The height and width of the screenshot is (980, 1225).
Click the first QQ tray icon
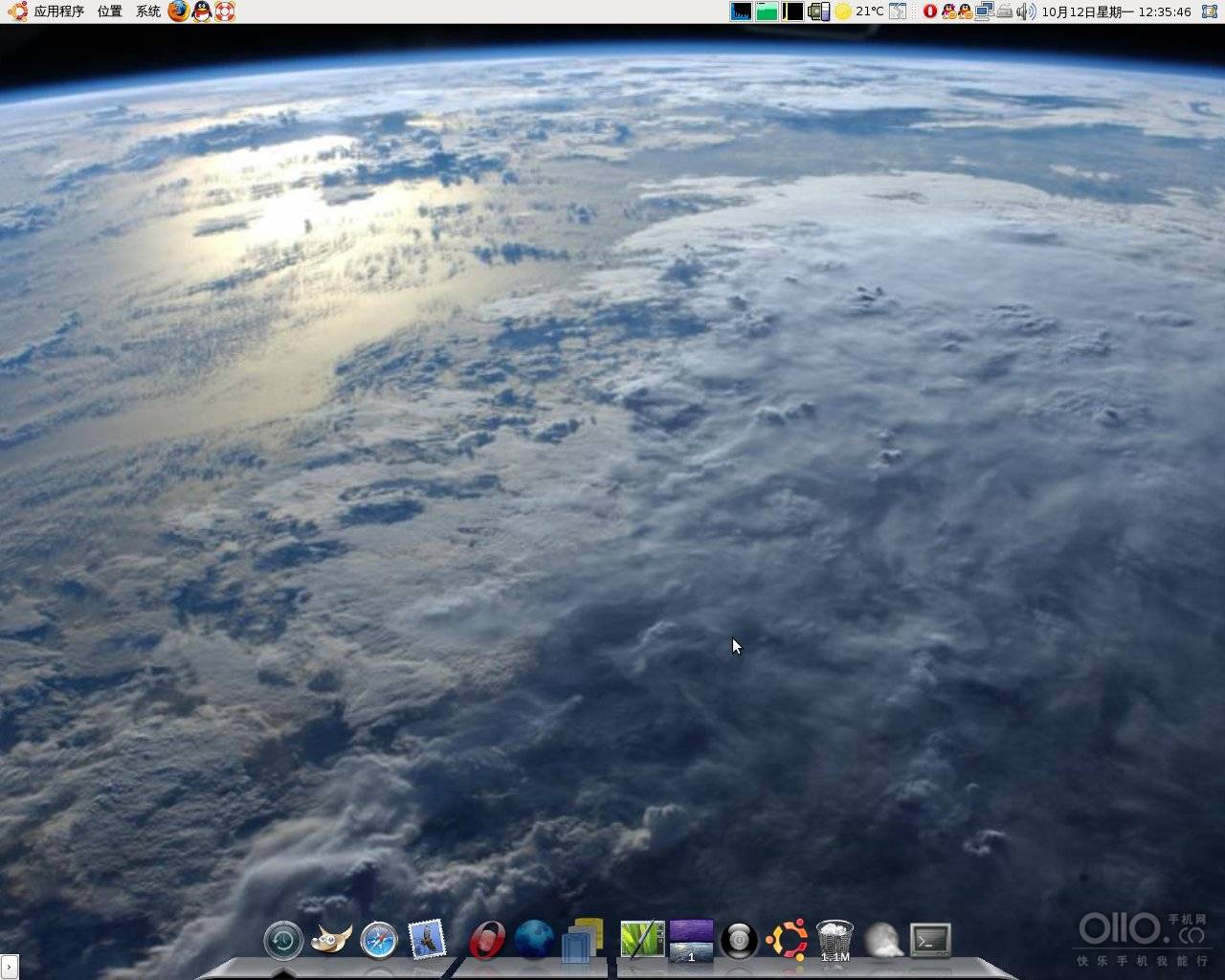pos(948,11)
